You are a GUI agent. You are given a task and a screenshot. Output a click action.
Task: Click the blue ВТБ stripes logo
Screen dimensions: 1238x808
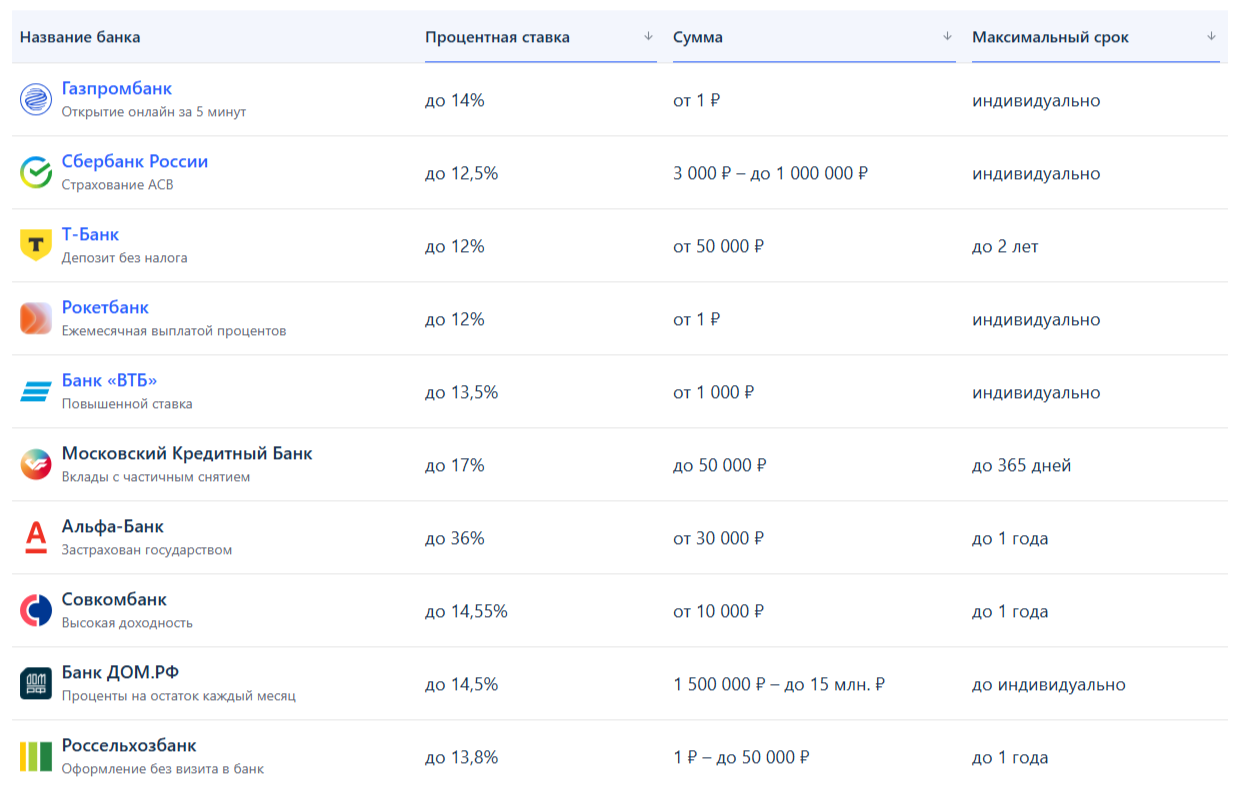click(36, 392)
